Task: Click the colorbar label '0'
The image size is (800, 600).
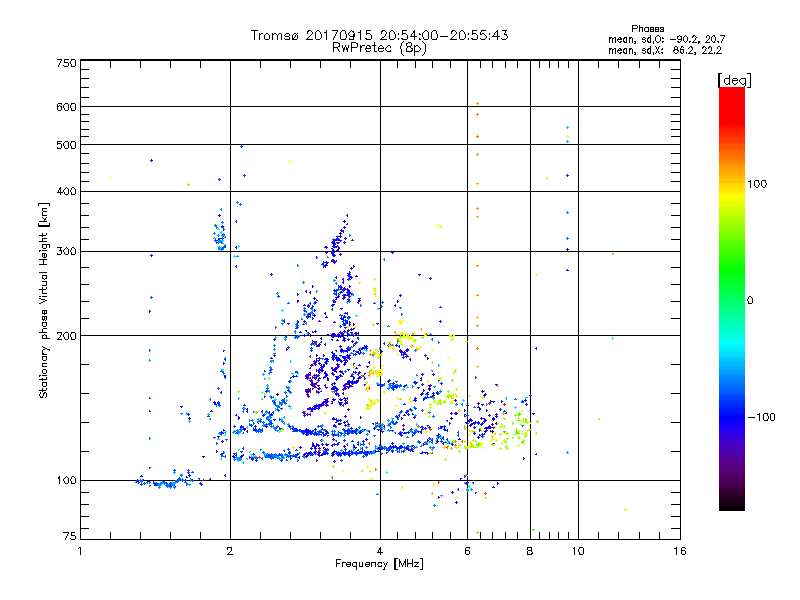Action: tap(750, 301)
